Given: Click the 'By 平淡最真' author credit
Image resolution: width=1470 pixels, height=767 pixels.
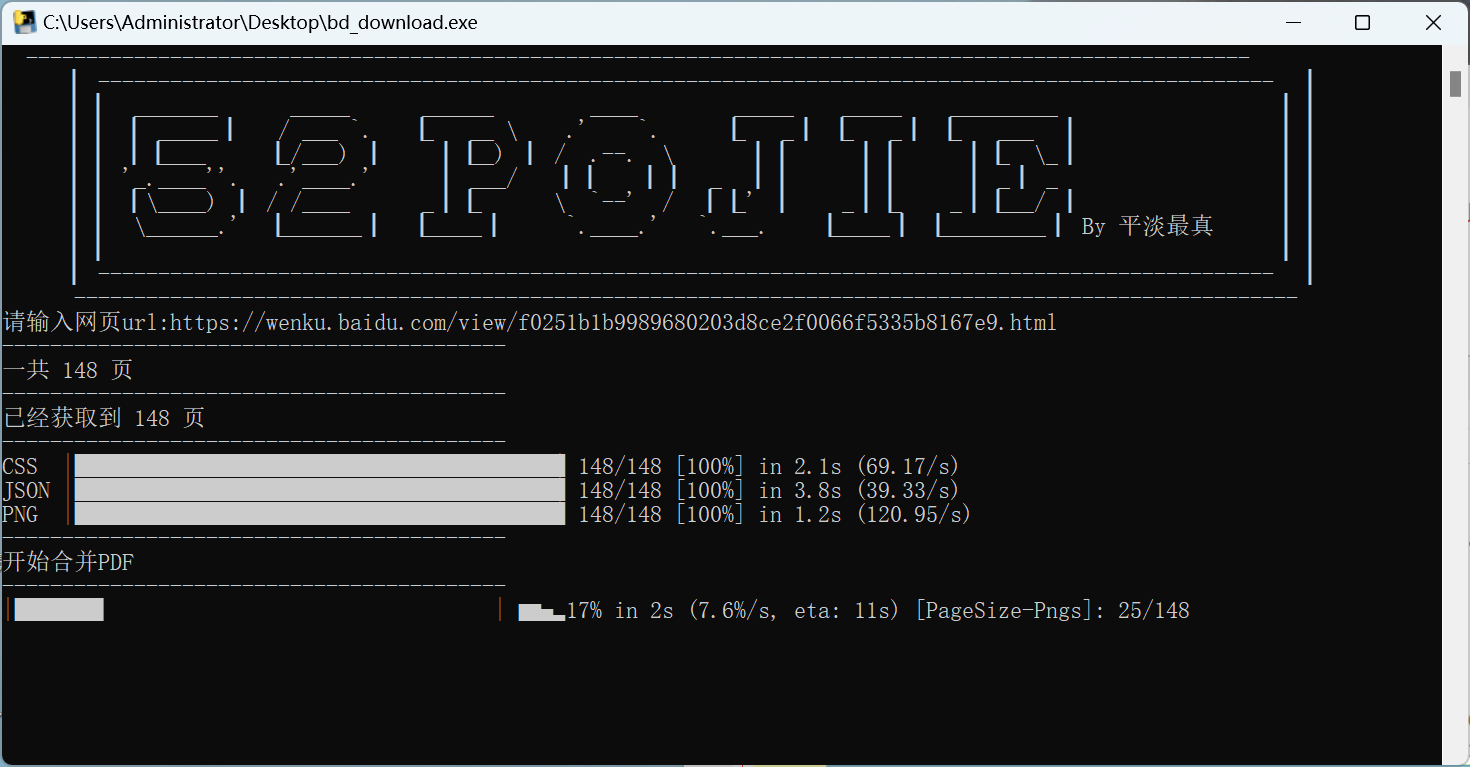Looking at the screenshot, I should (x=1147, y=227).
